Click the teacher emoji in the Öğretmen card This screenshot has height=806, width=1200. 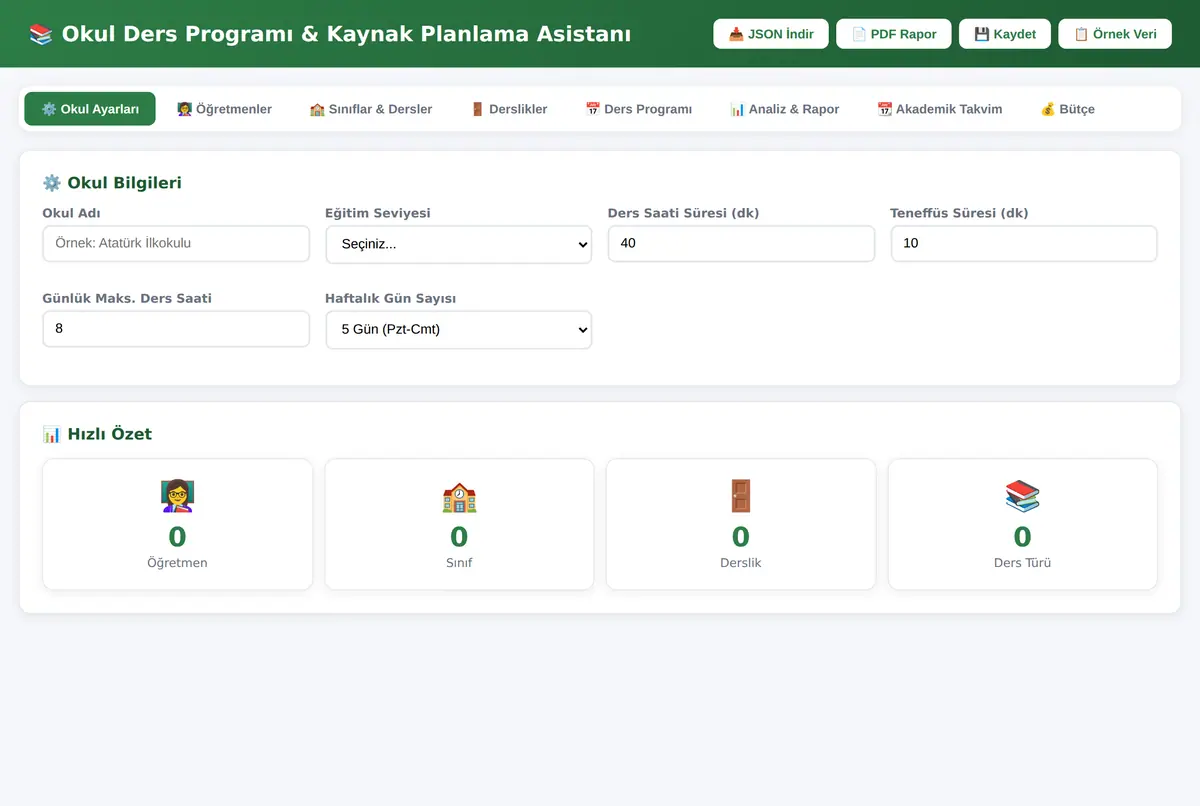[177, 496]
